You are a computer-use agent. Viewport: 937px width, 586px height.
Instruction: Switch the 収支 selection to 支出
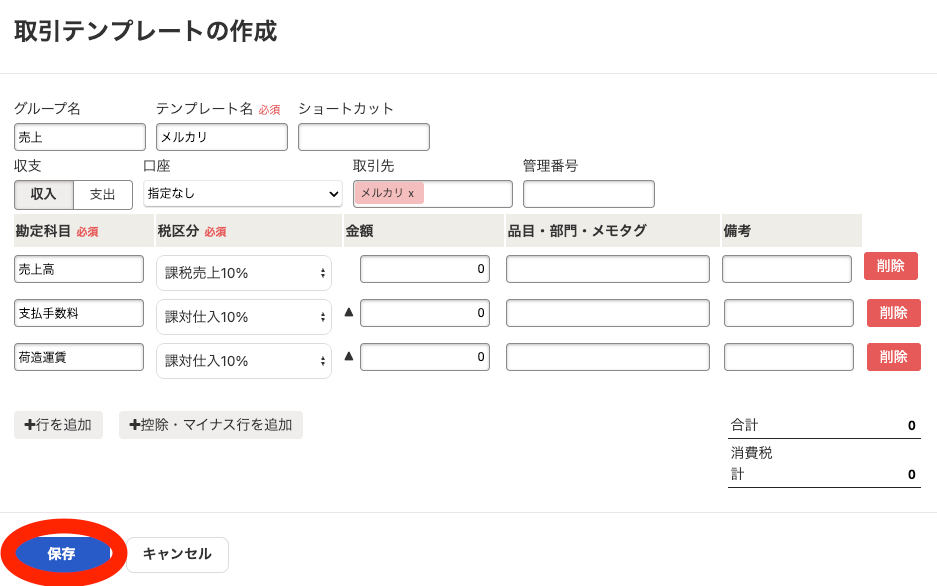104,194
